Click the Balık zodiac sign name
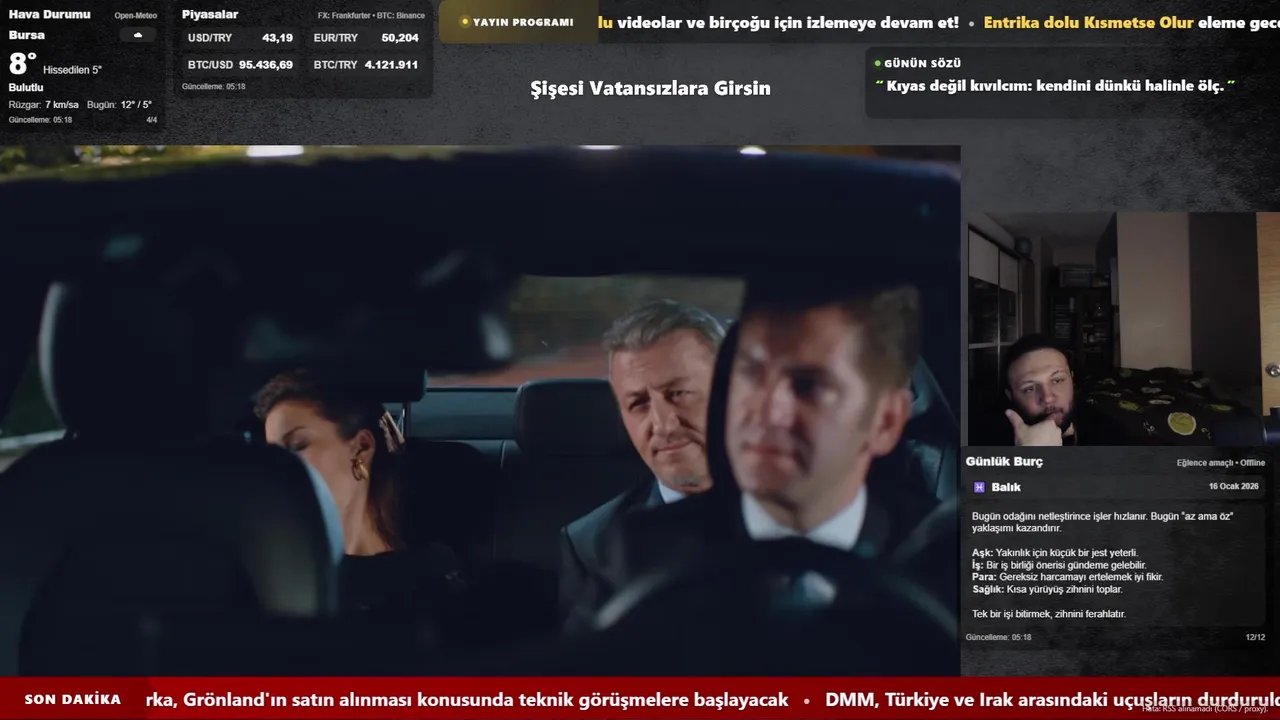Viewport: 1280px width, 720px height. (1006, 487)
